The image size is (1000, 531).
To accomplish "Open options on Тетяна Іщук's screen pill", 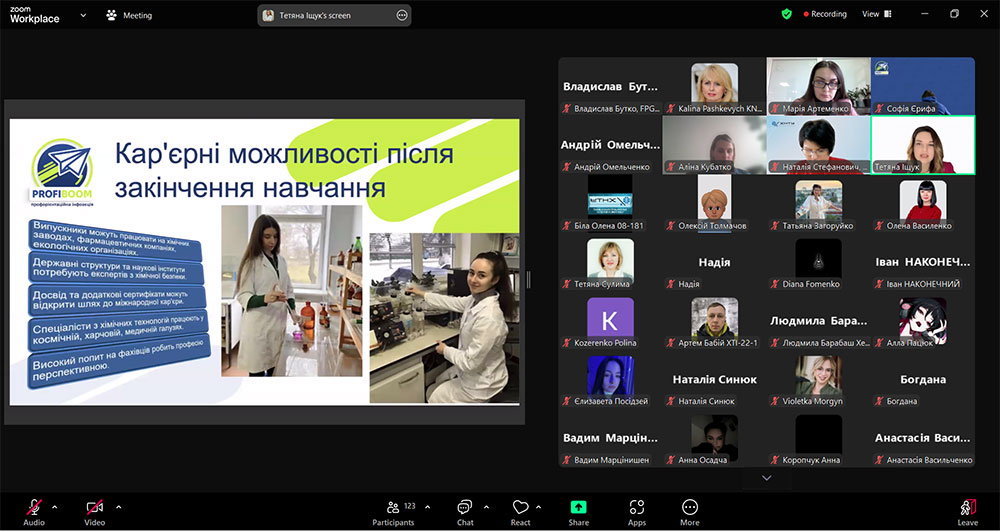I will click(402, 15).
